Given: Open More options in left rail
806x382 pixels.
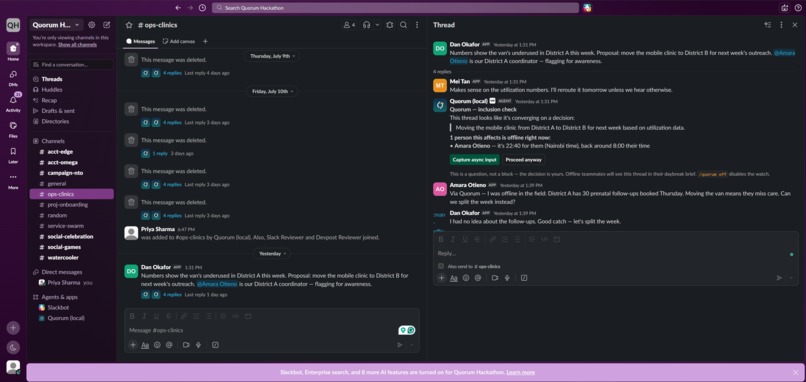Looking at the screenshot, I should click(13, 177).
